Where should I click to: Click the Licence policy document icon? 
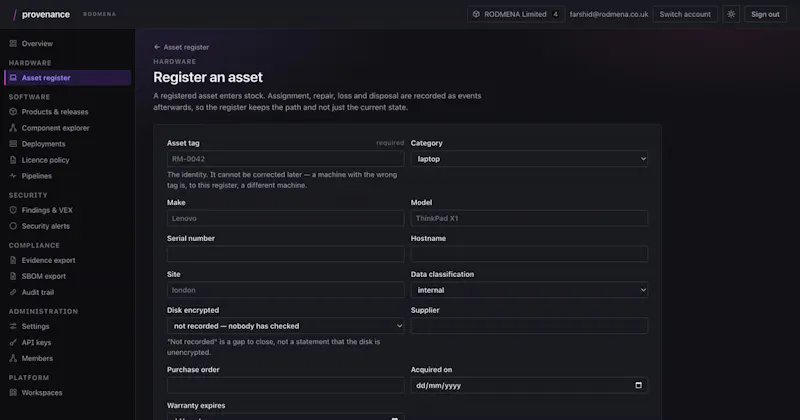[x=13, y=160]
